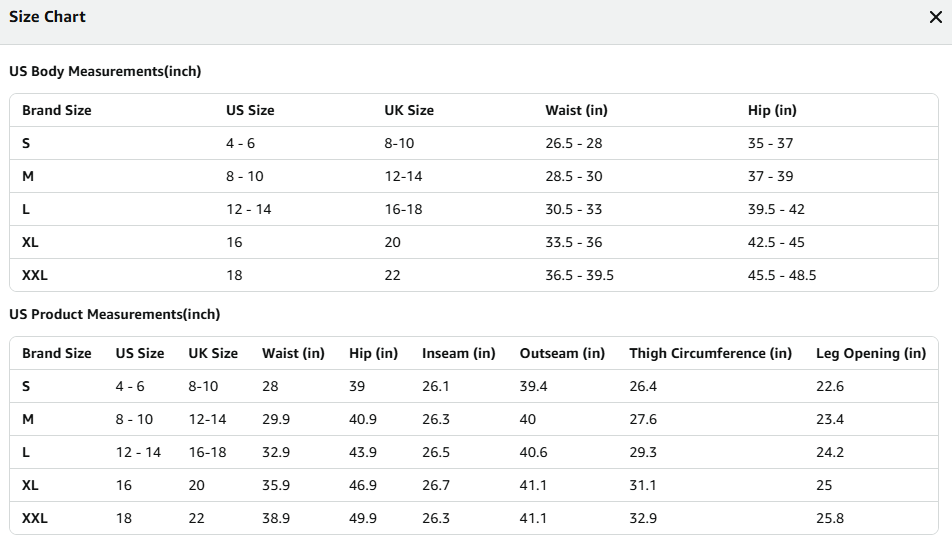Select the Leg Opening (in) column header
The height and width of the screenshot is (546, 952).
(x=871, y=353)
